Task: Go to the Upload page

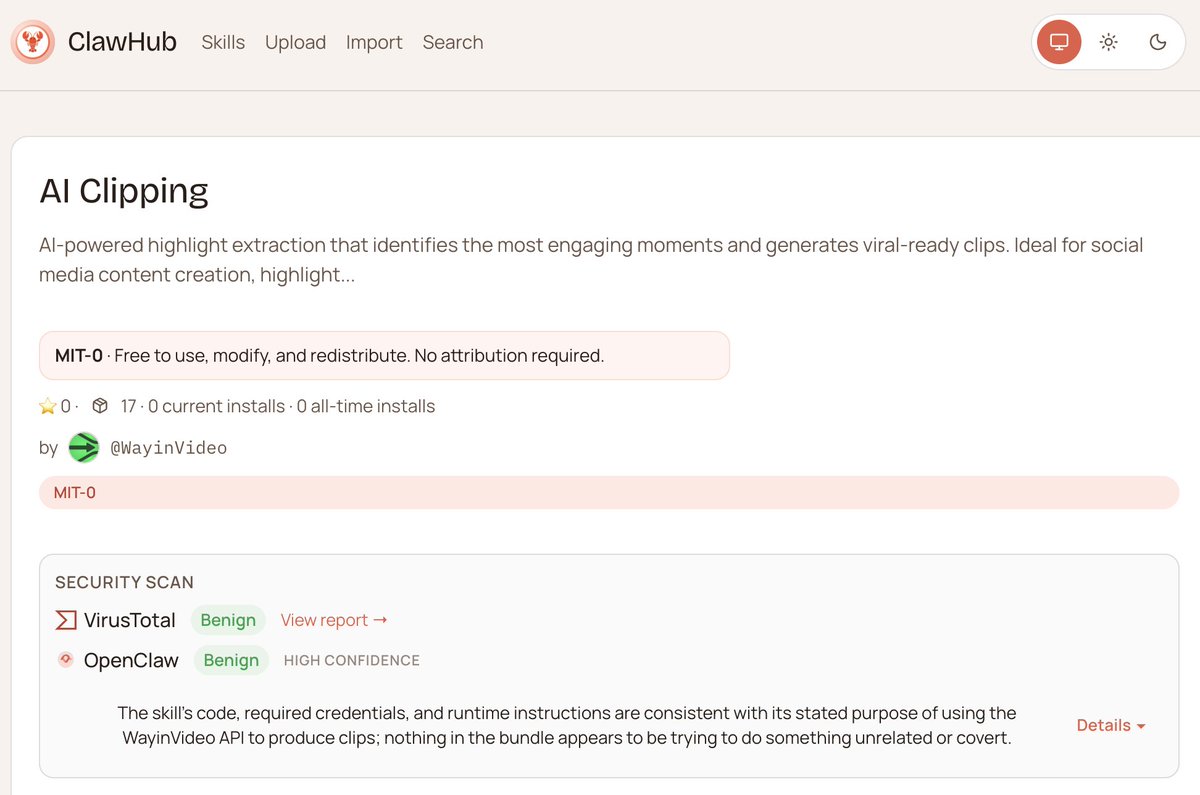Action: pyautogui.click(x=295, y=42)
